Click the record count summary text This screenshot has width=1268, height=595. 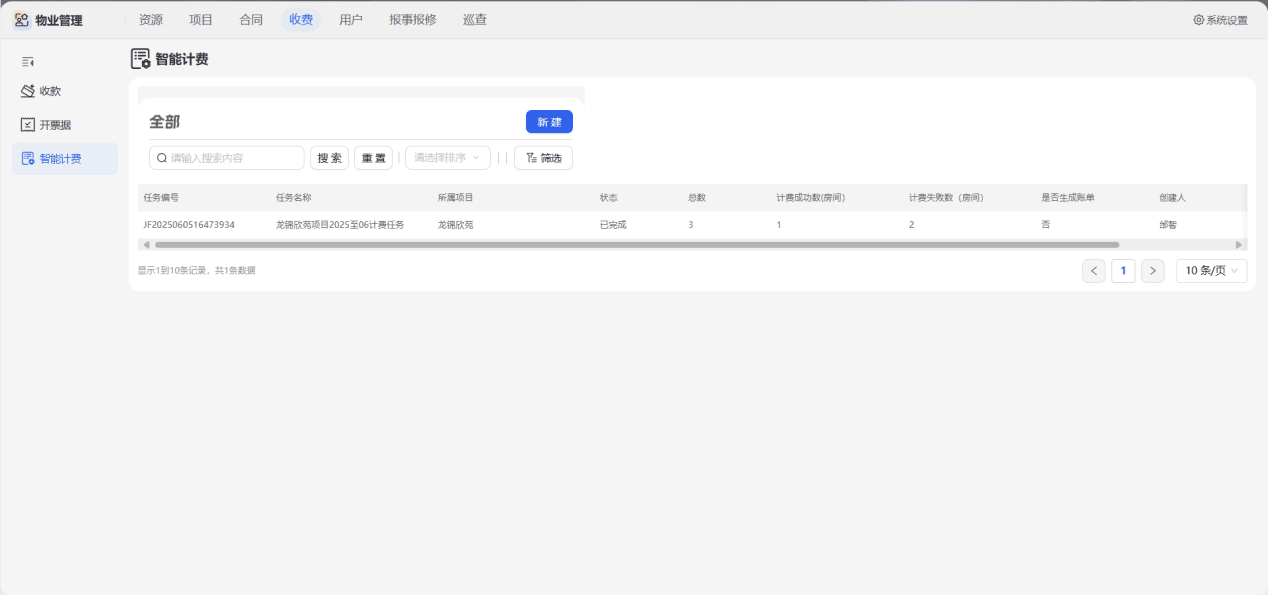(x=196, y=270)
